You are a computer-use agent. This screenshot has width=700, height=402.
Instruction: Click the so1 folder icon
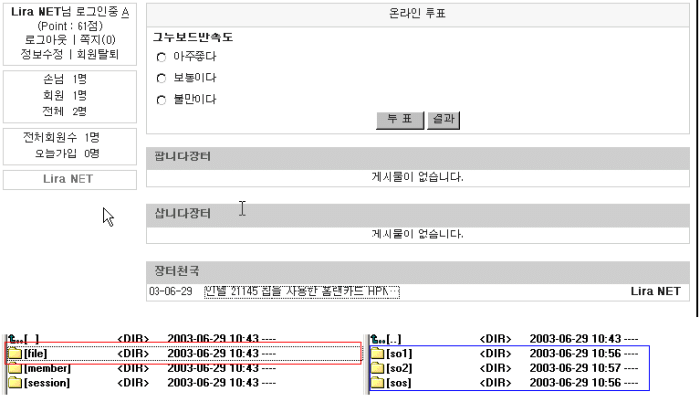pyautogui.click(x=378, y=353)
